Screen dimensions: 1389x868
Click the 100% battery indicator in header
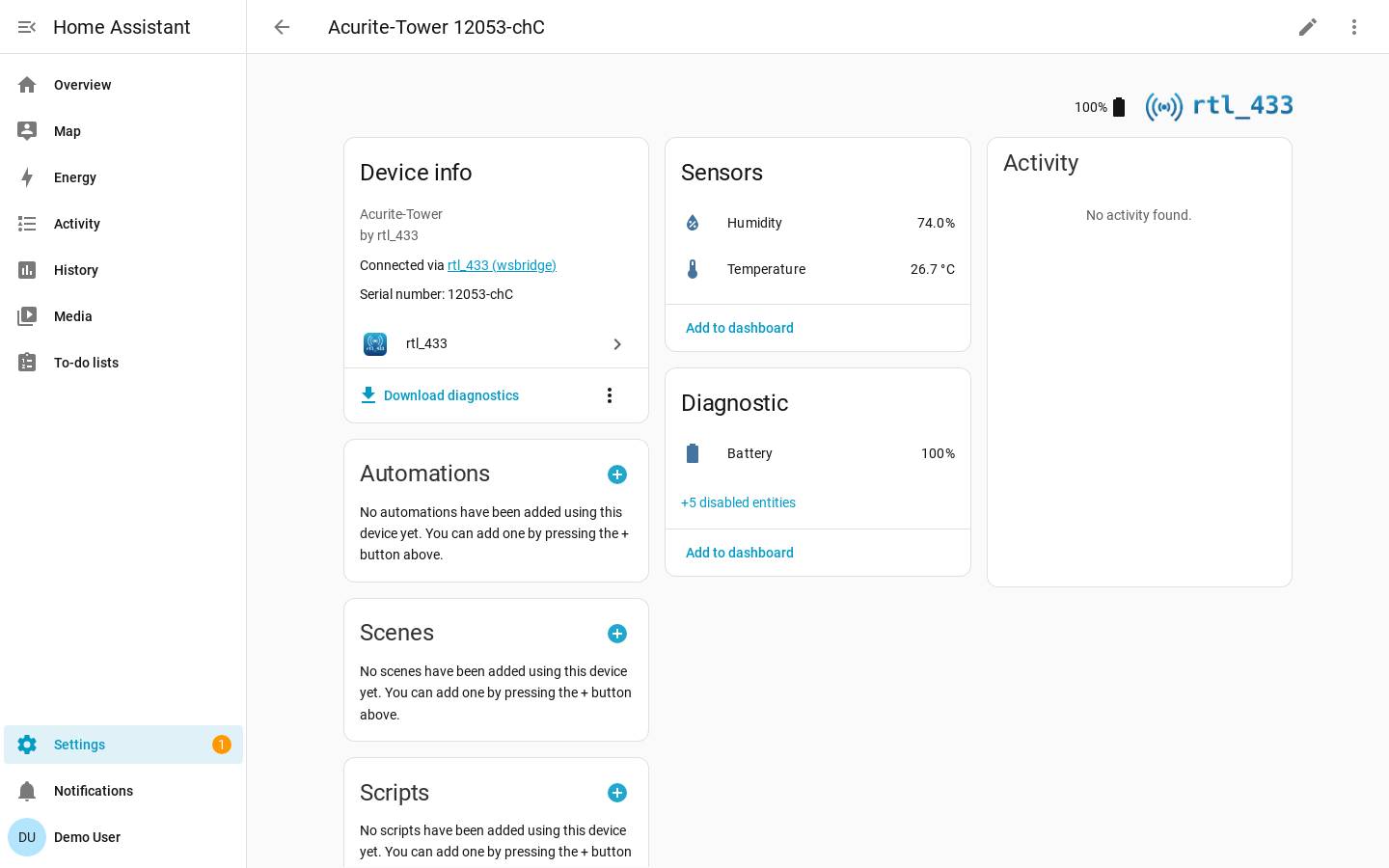pos(1101,107)
